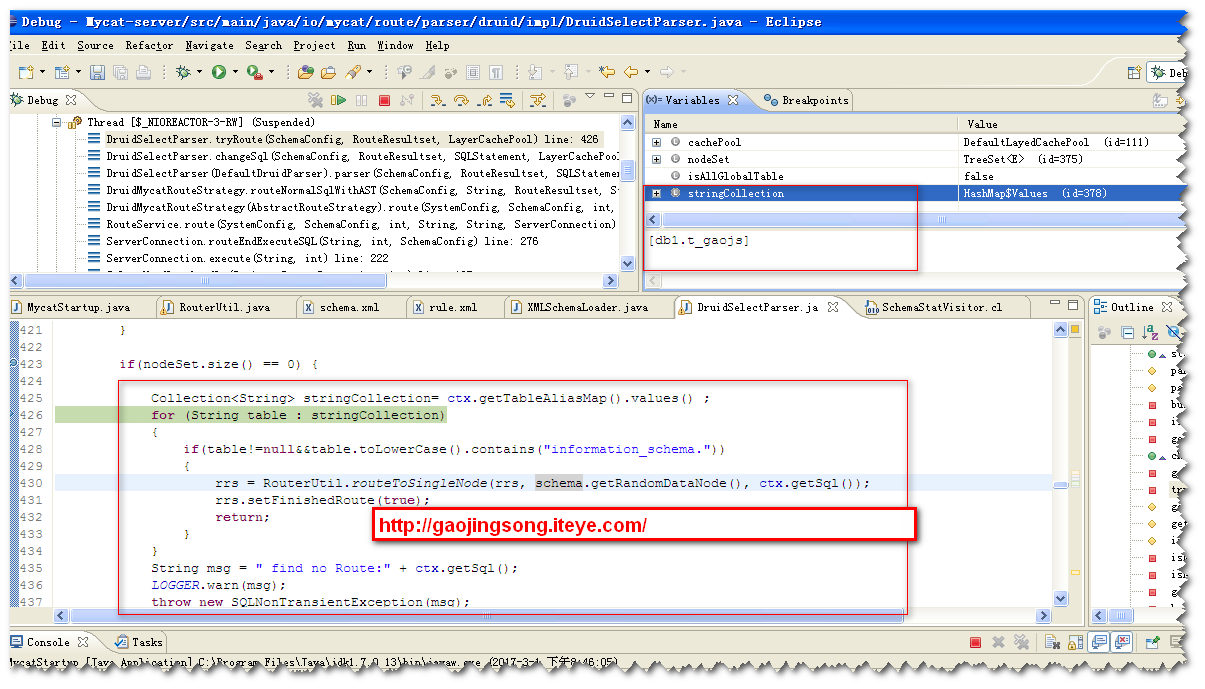The height and width of the screenshot is (689, 1205).
Task: Switch to the Breakpoints tab
Action: pyautogui.click(x=806, y=100)
